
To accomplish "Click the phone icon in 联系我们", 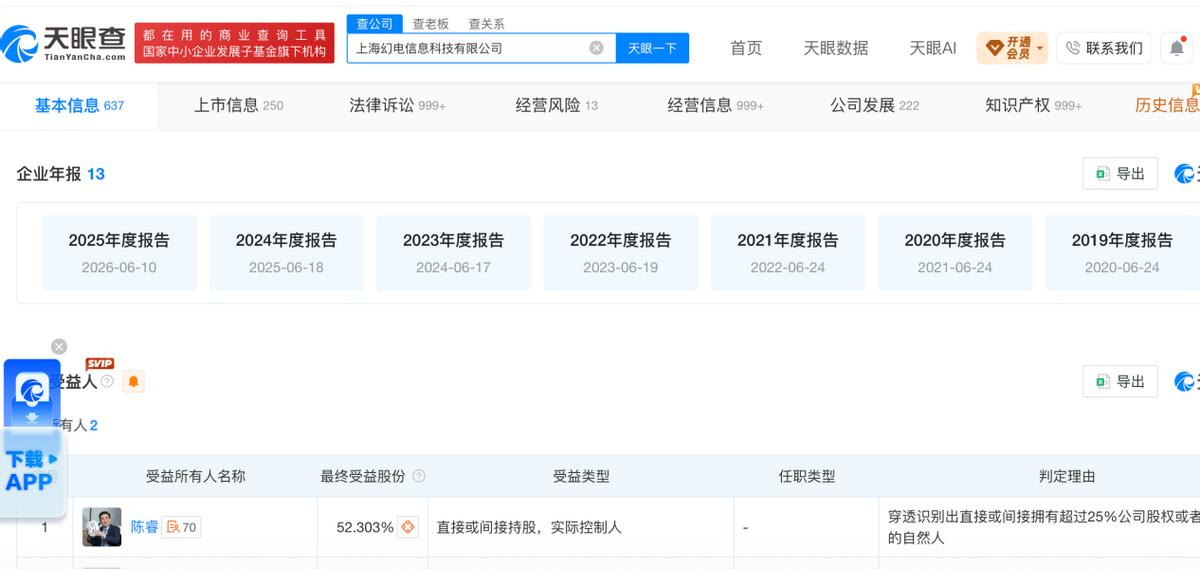I will (x=1073, y=48).
